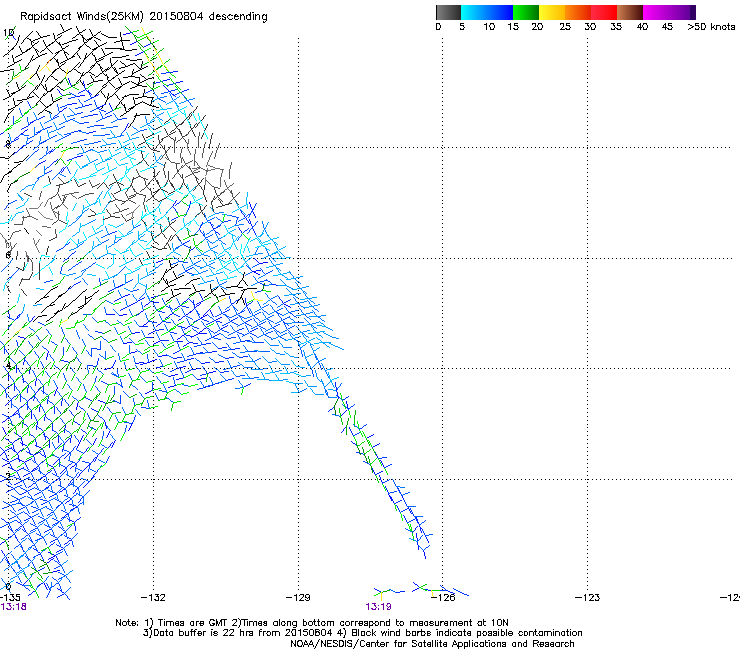Click the latitude 4 axis label
This screenshot has width=740, height=650.
pyautogui.click(x=8, y=365)
